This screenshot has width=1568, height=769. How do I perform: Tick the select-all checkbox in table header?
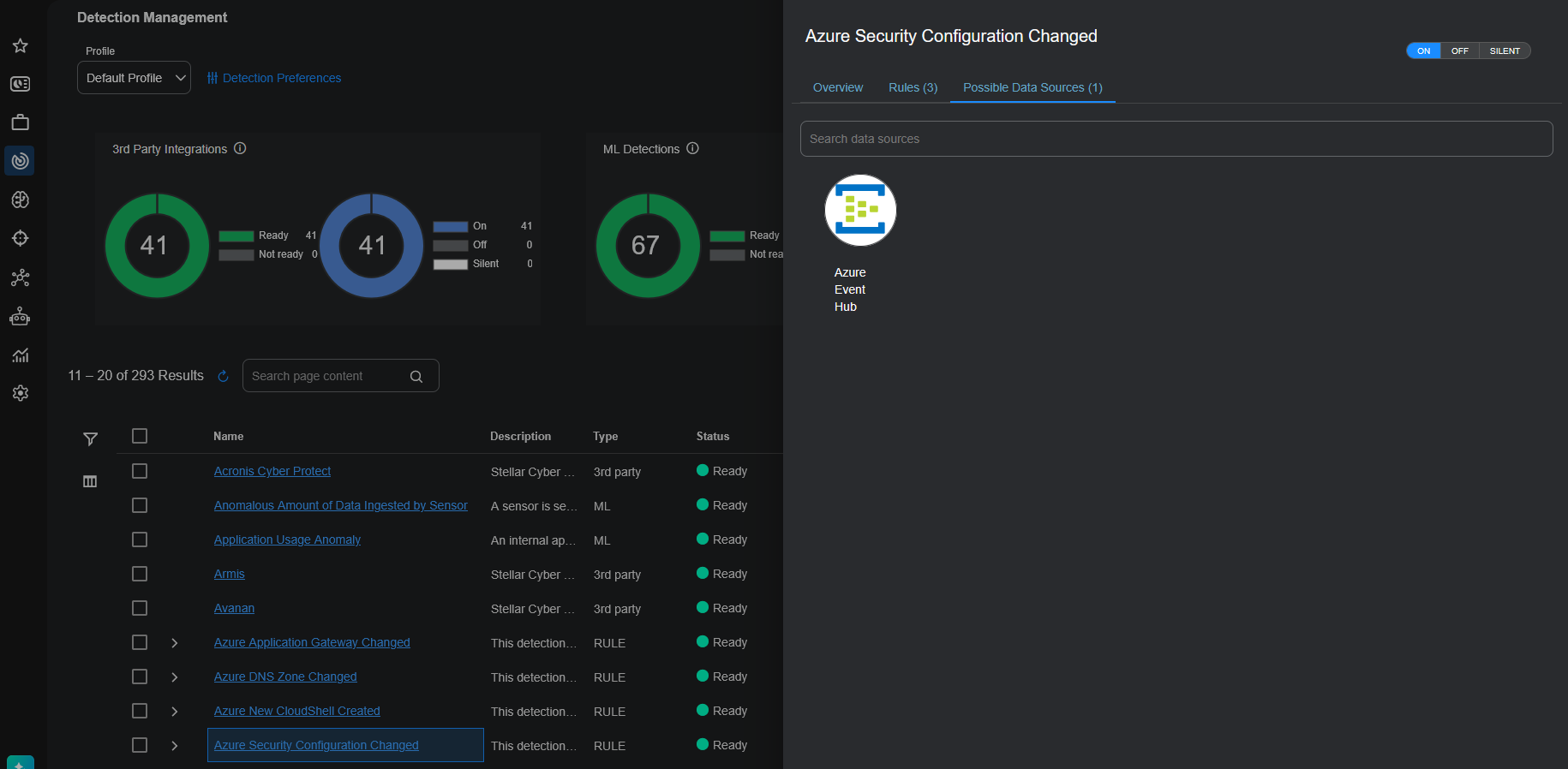tap(140, 436)
